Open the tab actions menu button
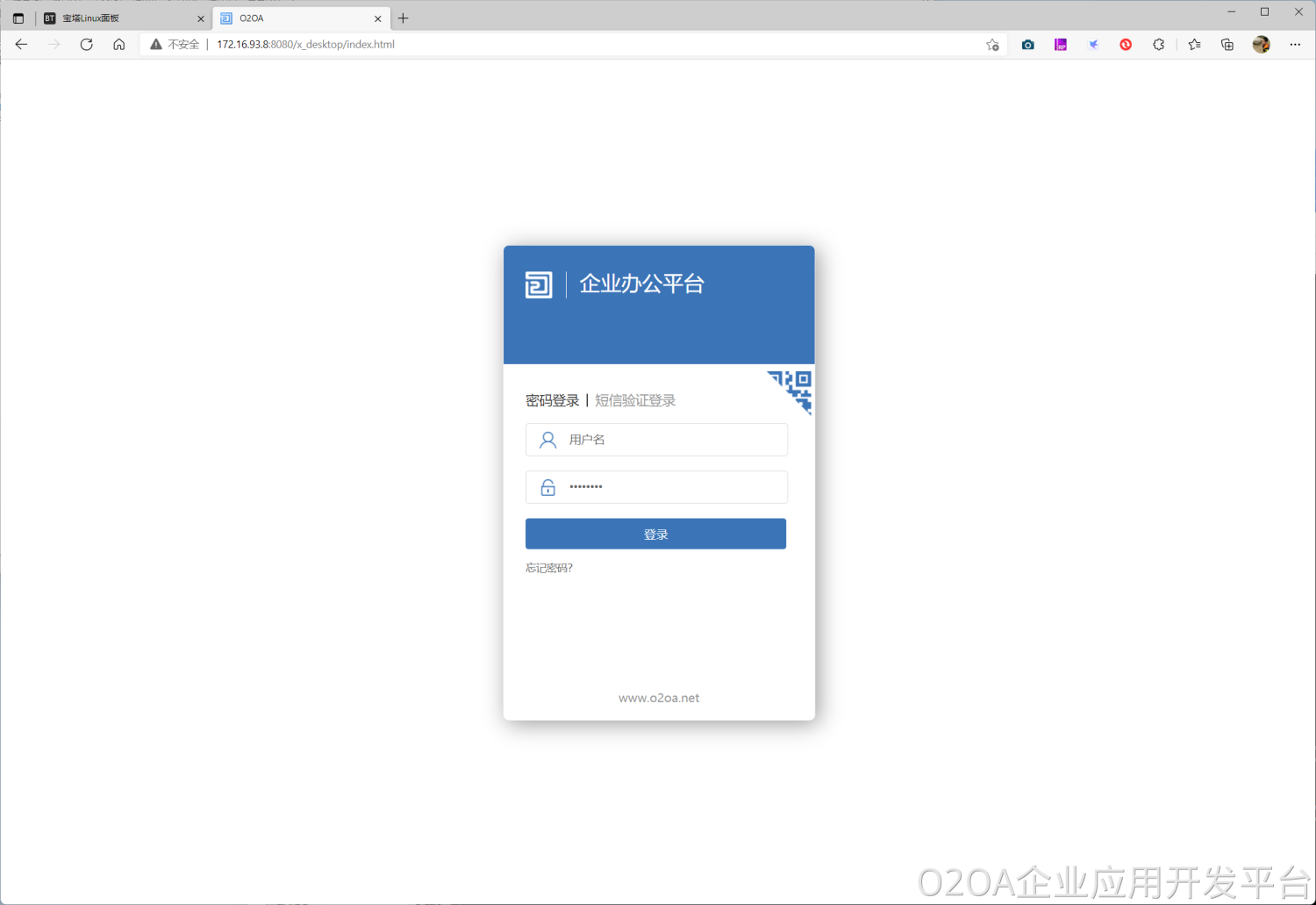Viewport: 1316px width, 905px height. point(18,18)
